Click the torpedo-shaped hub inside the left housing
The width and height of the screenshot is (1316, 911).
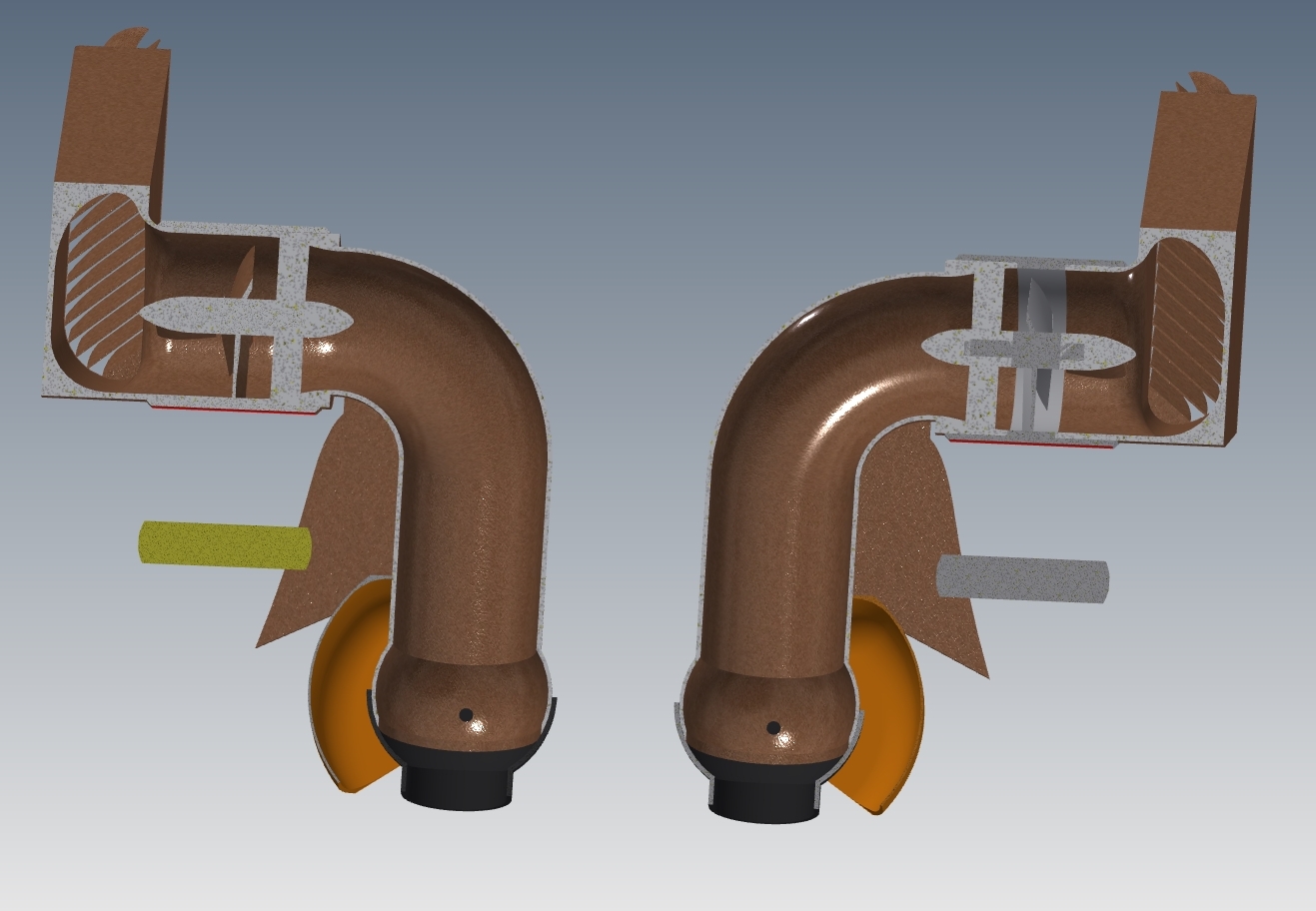247,318
